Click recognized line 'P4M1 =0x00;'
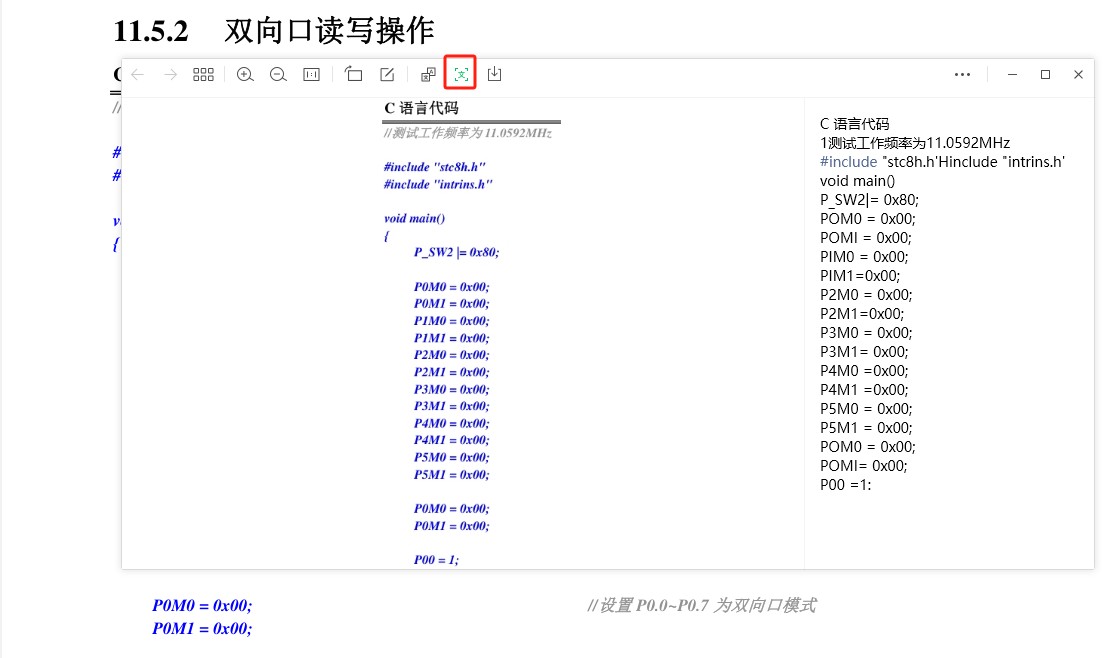The width and height of the screenshot is (1109, 658). 864,390
